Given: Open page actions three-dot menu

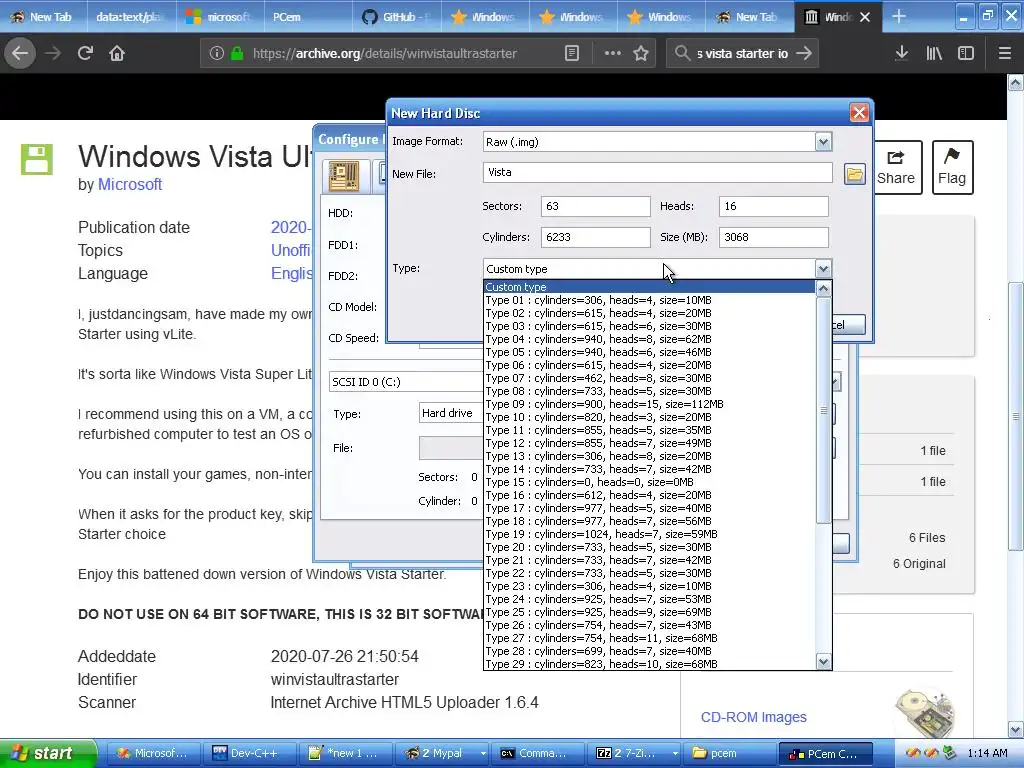Looking at the screenshot, I should click(x=613, y=54).
